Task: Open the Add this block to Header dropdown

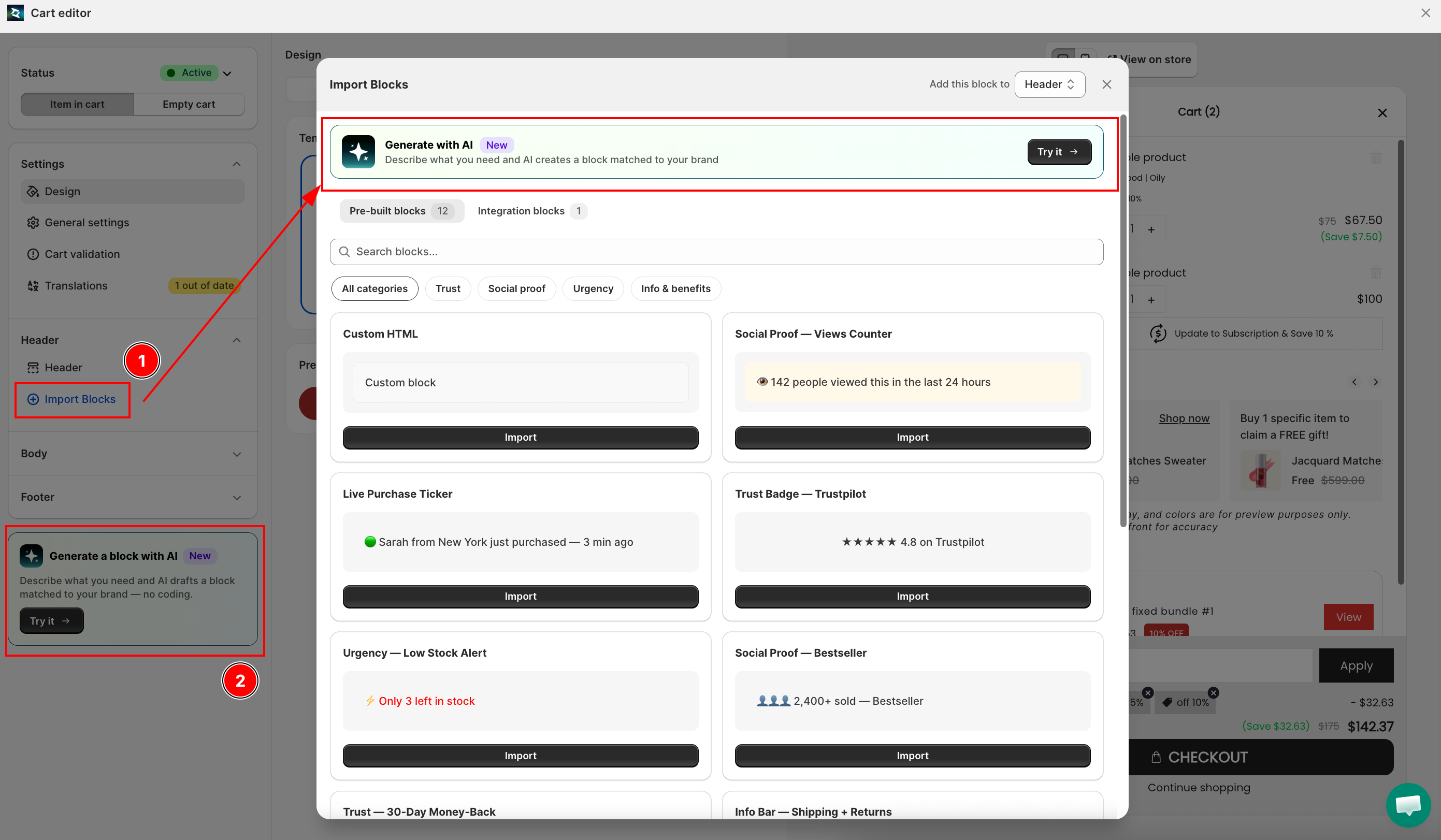Action: pyautogui.click(x=1050, y=84)
